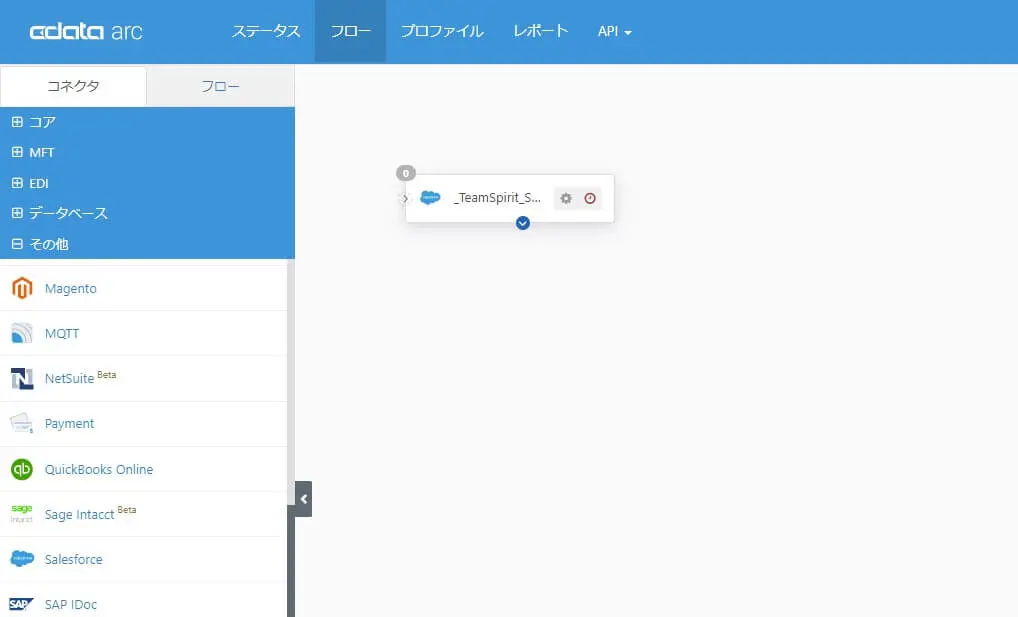Click the NetSuite connector icon
This screenshot has width=1018, height=617.
(x=22, y=379)
